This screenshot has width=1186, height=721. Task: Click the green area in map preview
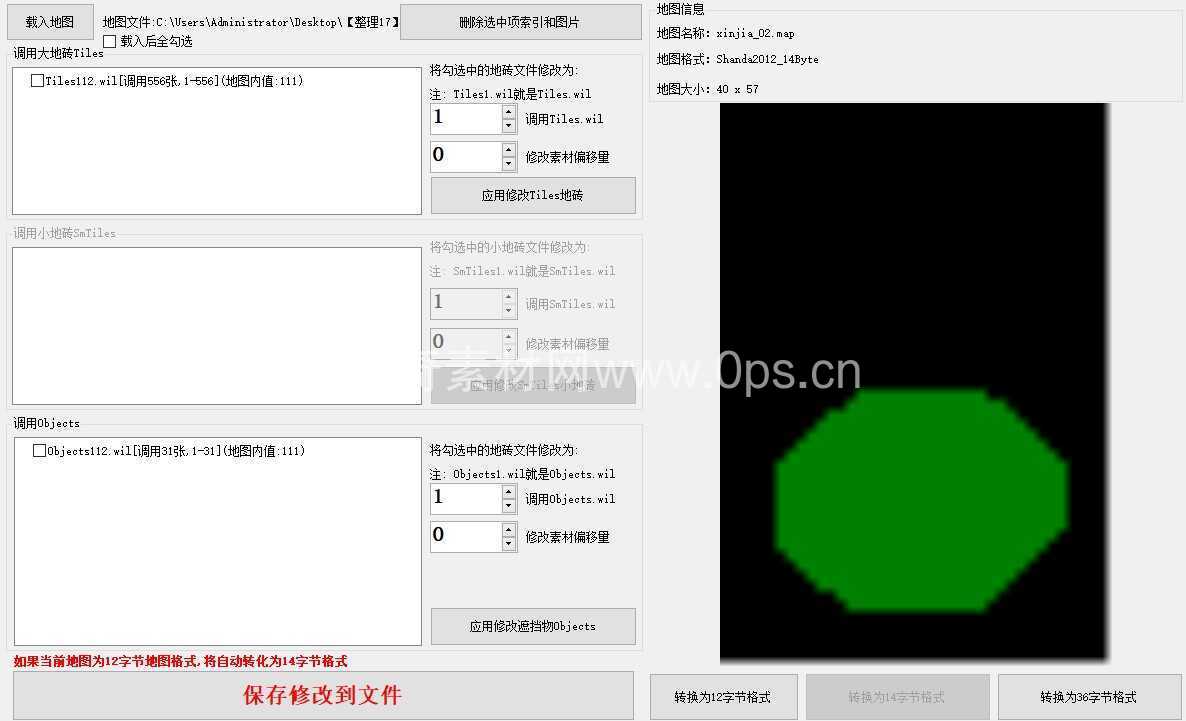(x=920, y=500)
